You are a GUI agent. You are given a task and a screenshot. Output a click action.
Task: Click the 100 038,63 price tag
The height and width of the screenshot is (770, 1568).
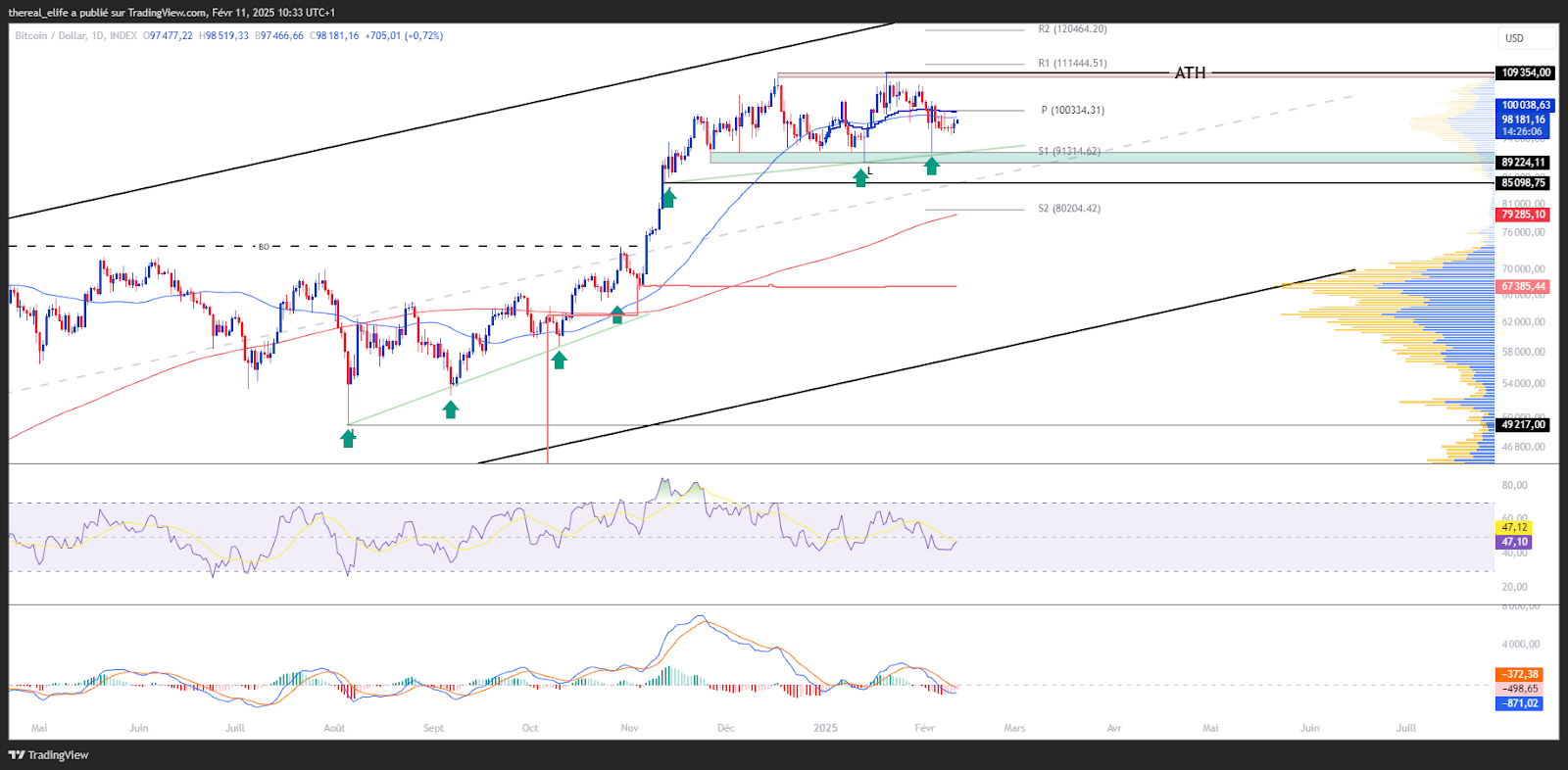(x=1526, y=105)
